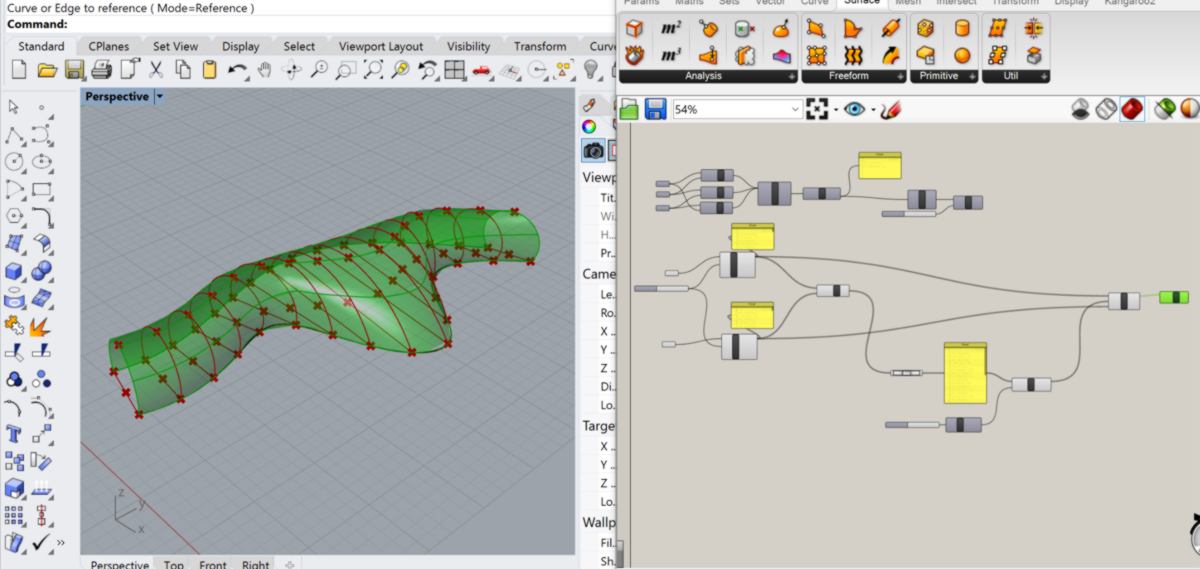Switch to the Visibility toolbar tab
Image resolution: width=1200 pixels, height=569 pixels.
pyautogui.click(x=468, y=46)
